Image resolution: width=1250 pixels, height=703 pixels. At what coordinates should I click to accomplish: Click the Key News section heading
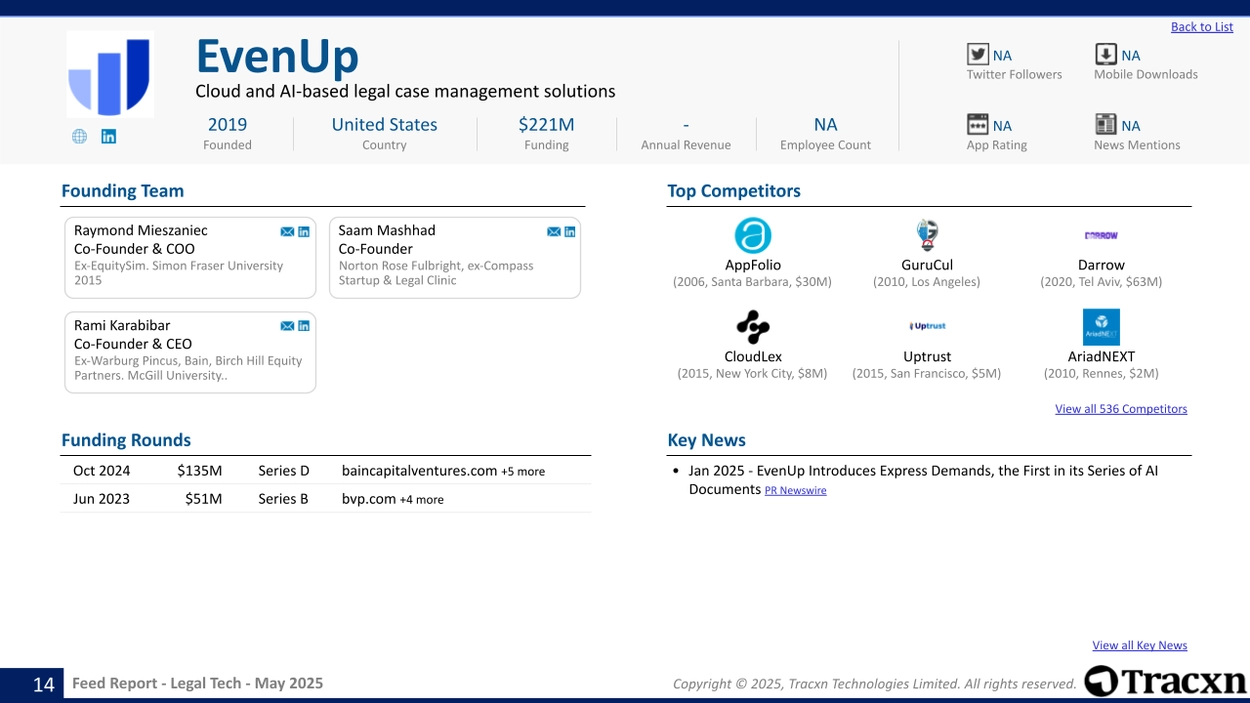tap(707, 440)
